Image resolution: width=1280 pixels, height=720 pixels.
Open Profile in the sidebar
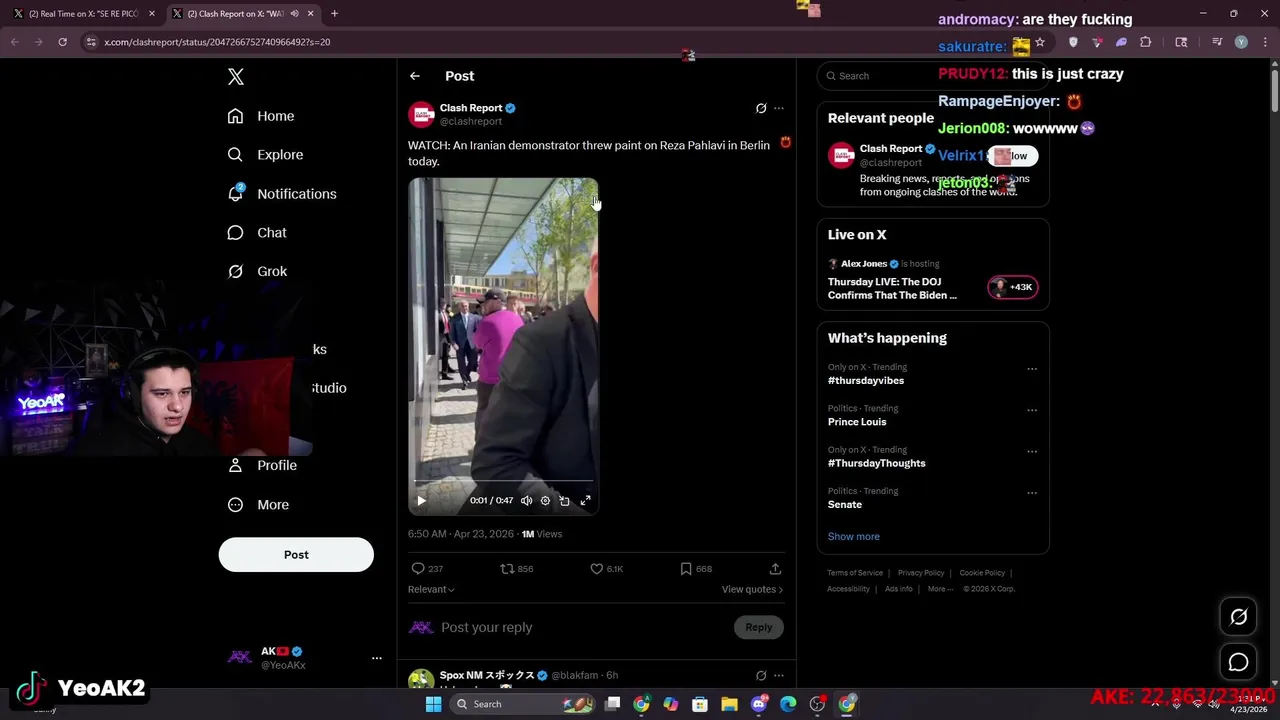pyautogui.click(x=262, y=466)
